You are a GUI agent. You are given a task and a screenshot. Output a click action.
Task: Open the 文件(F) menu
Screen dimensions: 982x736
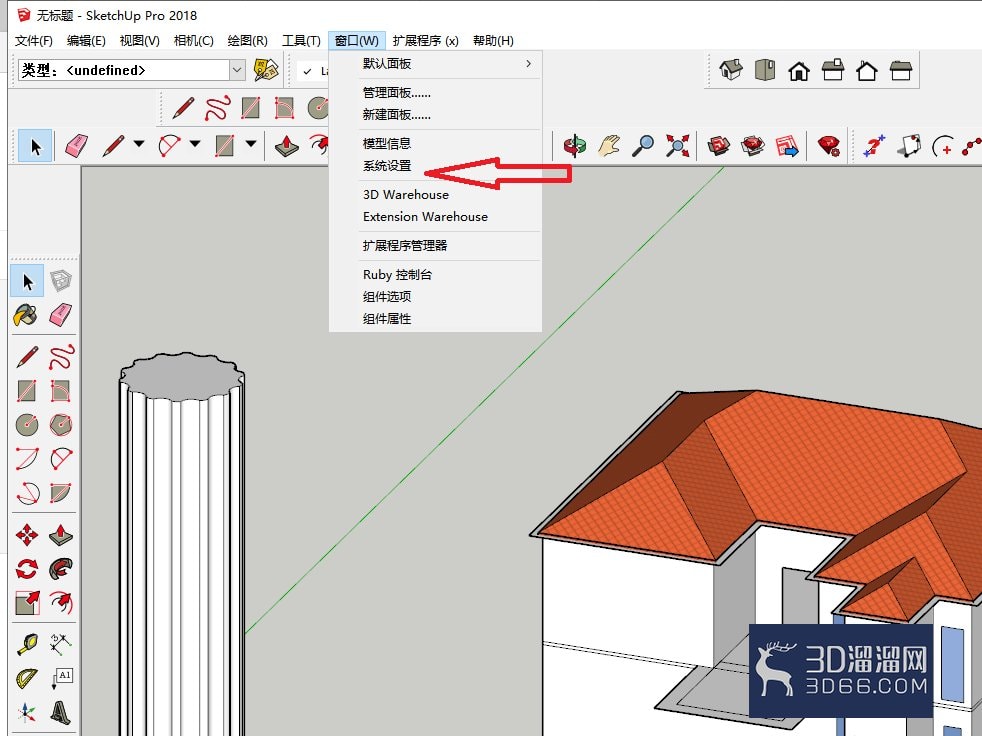pyautogui.click(x=34, y=41)
